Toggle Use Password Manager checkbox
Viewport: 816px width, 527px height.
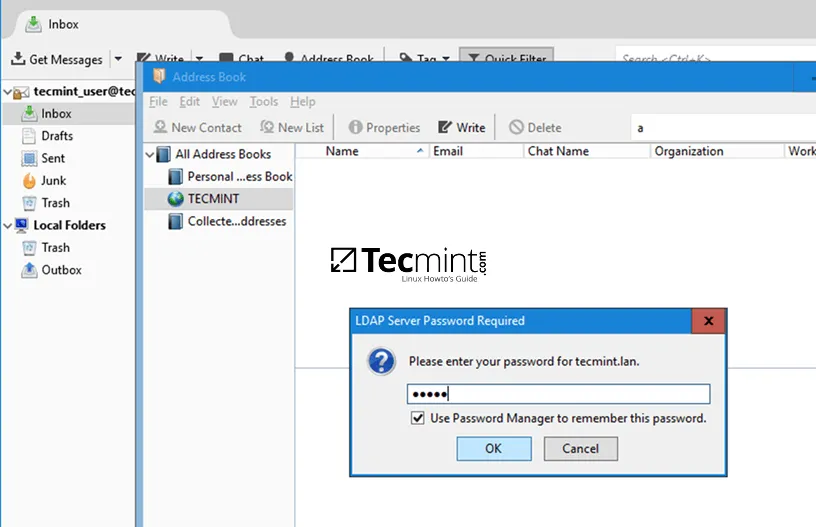417,418
